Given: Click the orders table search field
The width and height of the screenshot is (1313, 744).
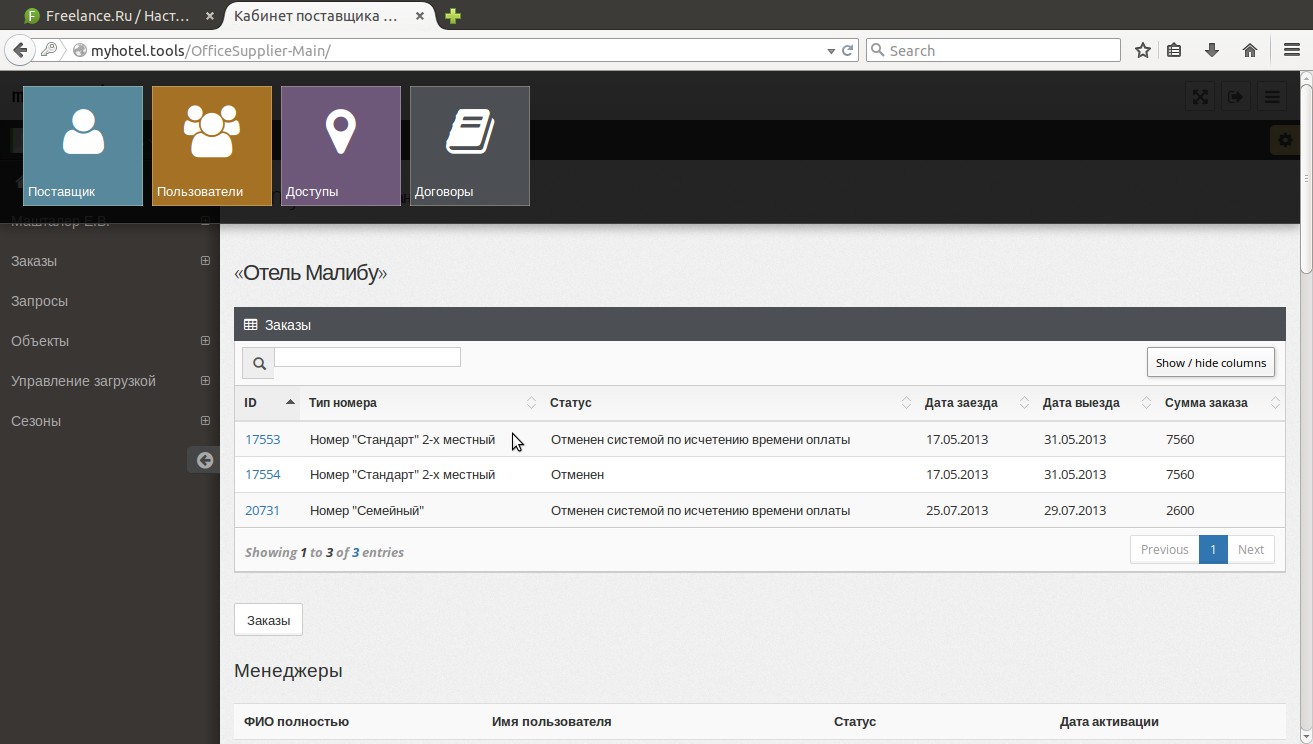Looking at the screenshot, I should (x=367, y=357).
